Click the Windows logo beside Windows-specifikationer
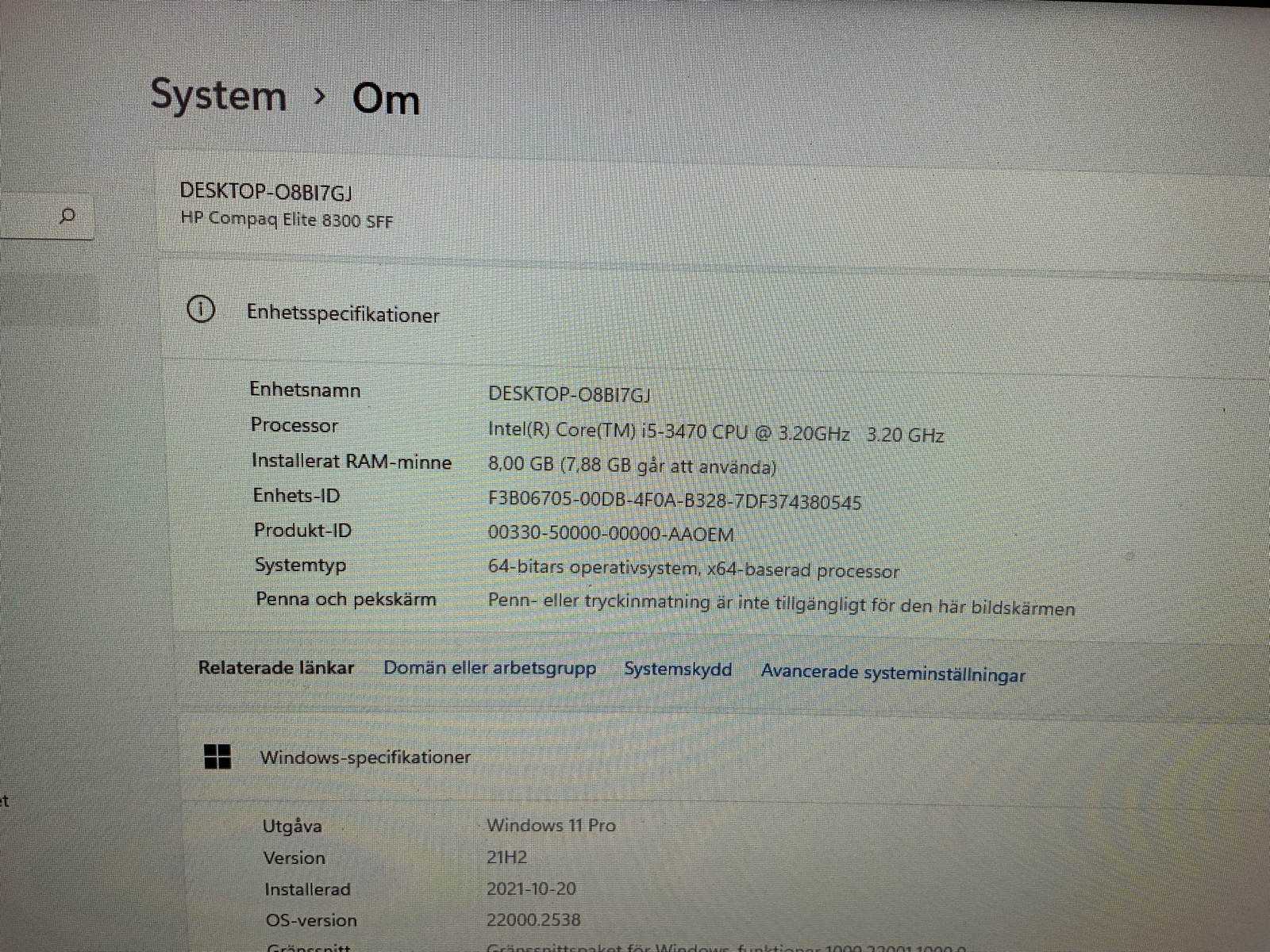The height and width of the screenshot is (952, 1270). [217, 757]
